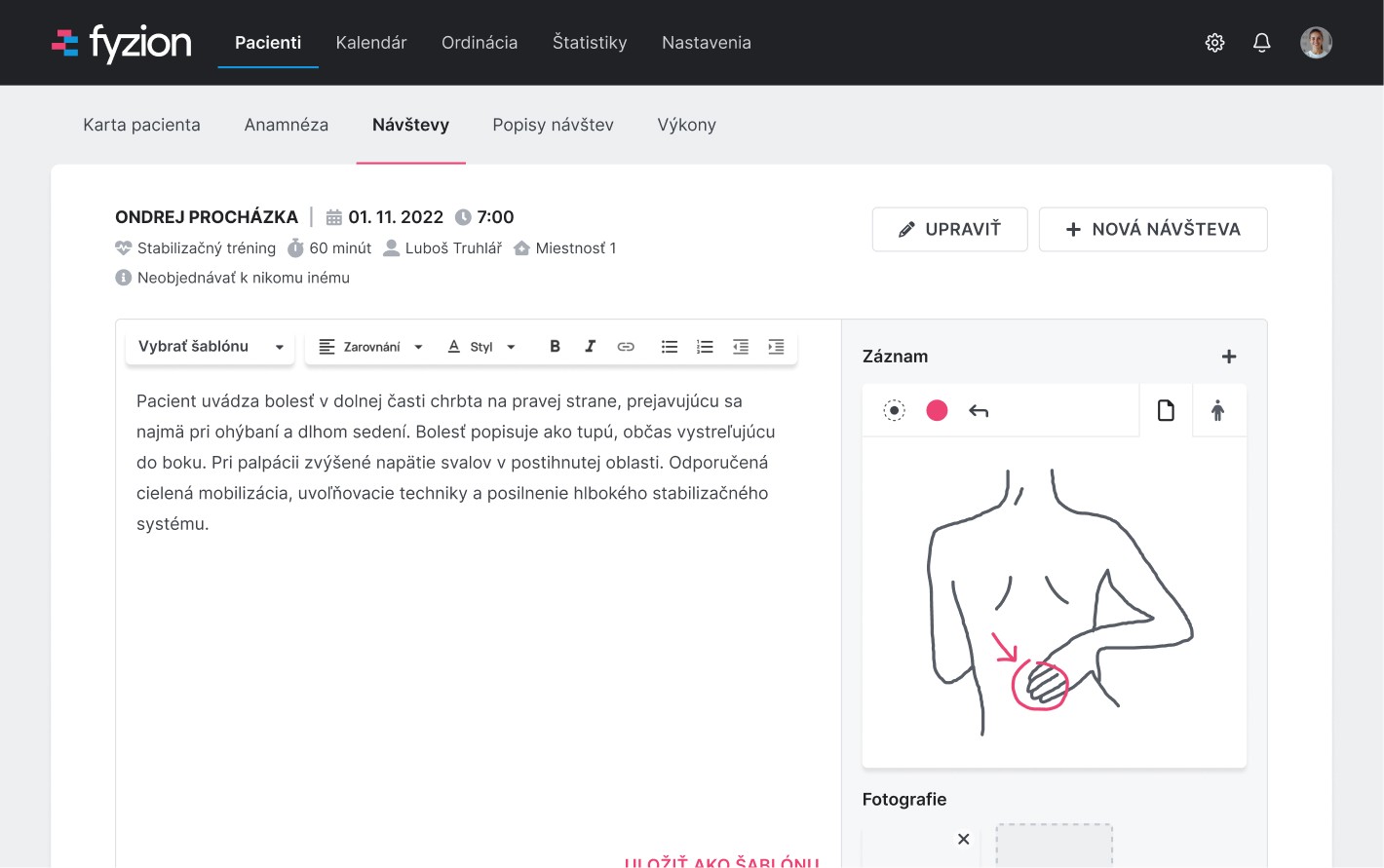The height and width of the screenshot is (868, 1384).
Task: Click the visit date 01. 11. 2022
Action: tap(396, 217)
